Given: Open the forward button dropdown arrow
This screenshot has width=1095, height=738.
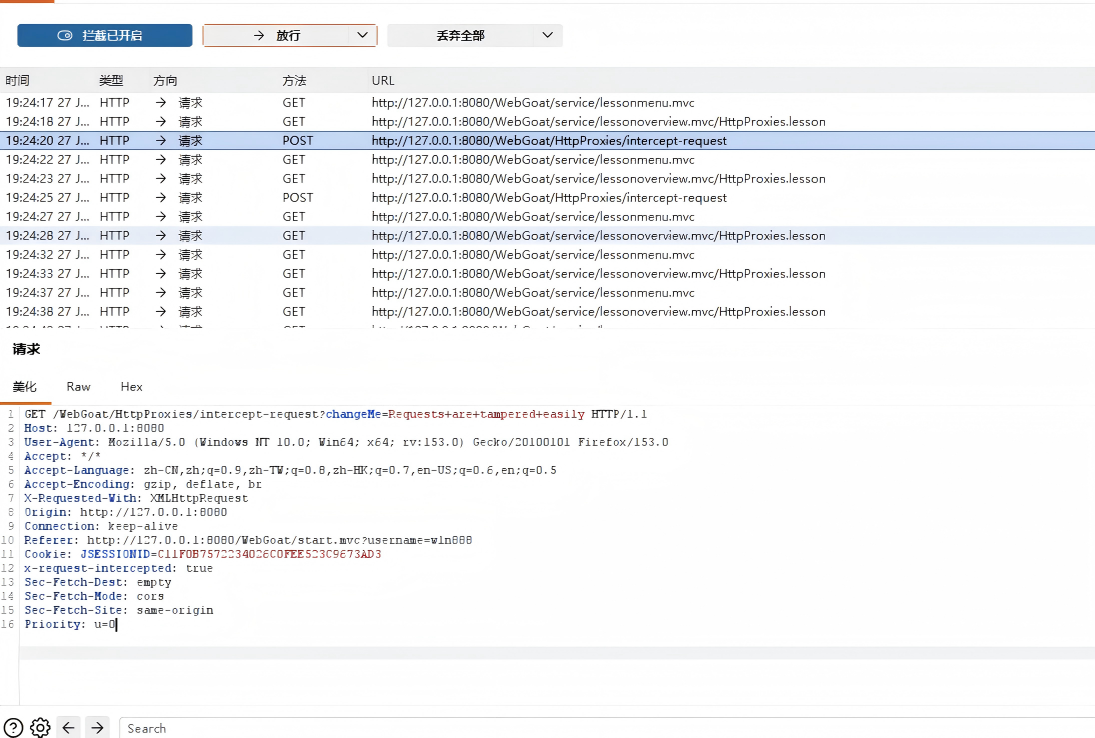Looking at the screenshot, I should tap(362, 36).
